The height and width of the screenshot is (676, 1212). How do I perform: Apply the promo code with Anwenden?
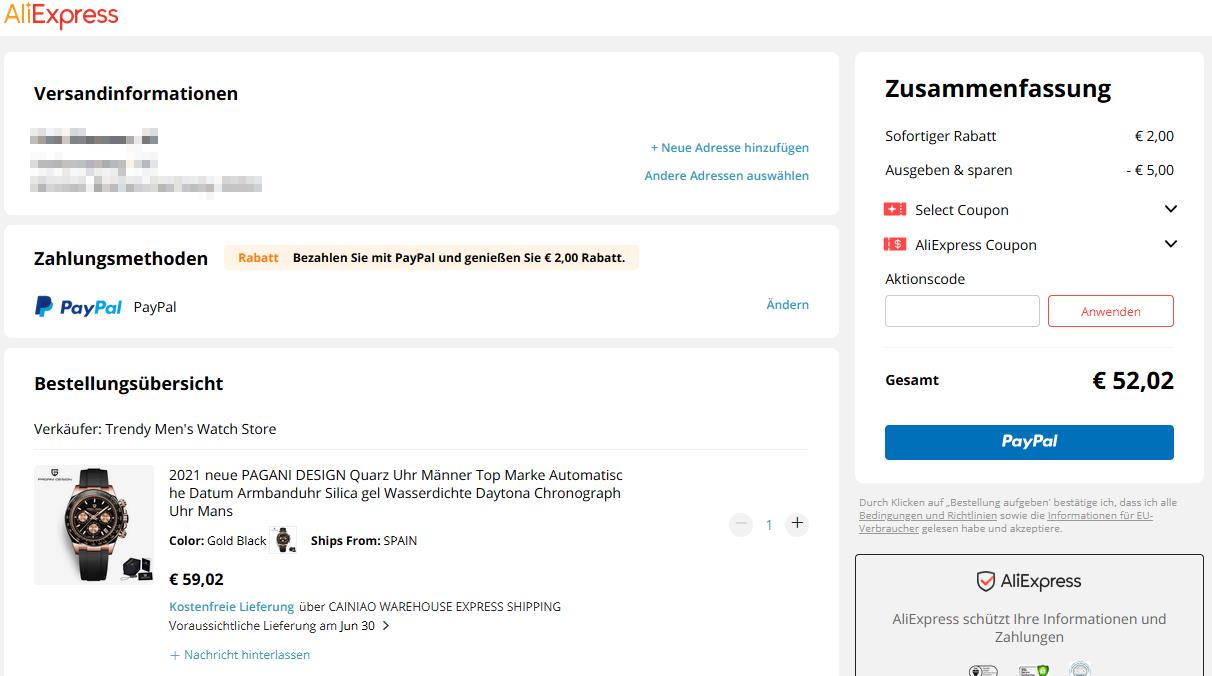[x=1111, y=311]
